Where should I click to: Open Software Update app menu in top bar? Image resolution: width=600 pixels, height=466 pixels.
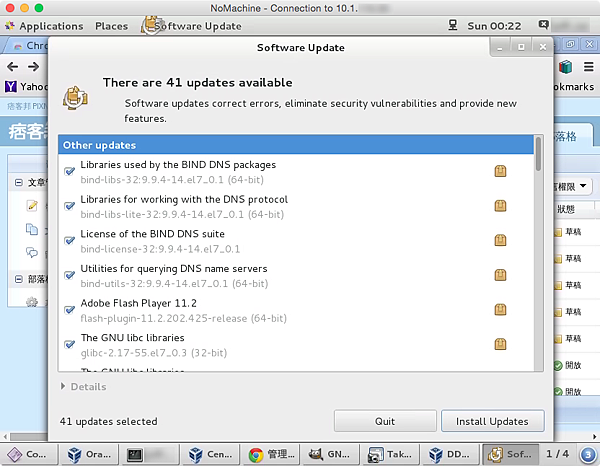(191, 26)
